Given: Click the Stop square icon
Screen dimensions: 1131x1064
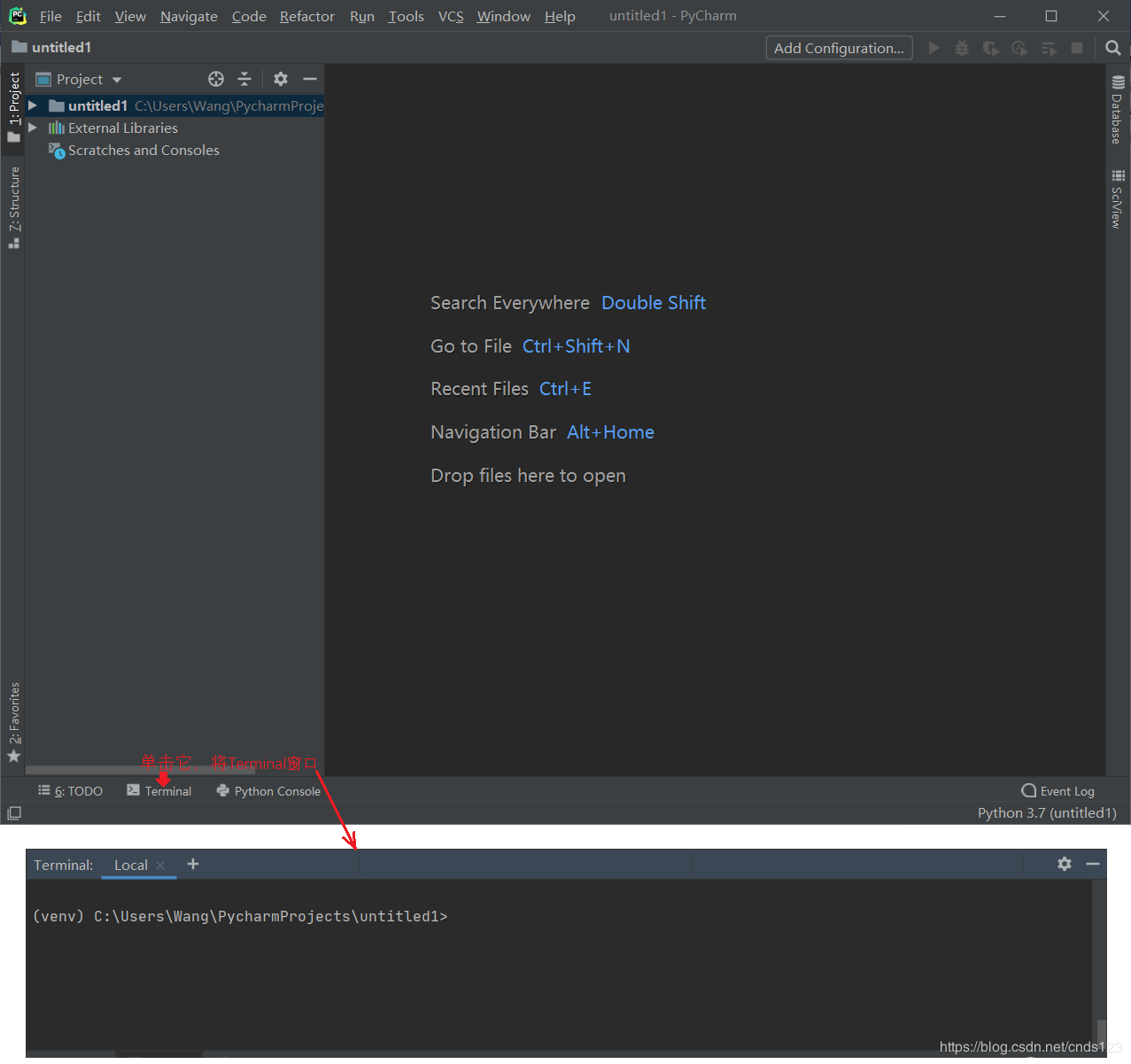Looking at the screenshot, I should [x=1077, y=48].
